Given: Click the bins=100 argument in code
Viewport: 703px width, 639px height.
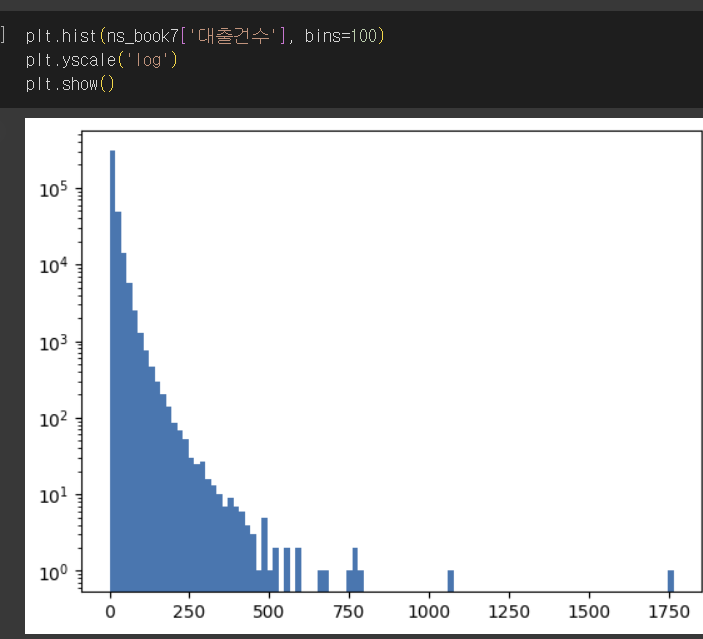Looking at the screenshot, I should [x=341, y=36].
